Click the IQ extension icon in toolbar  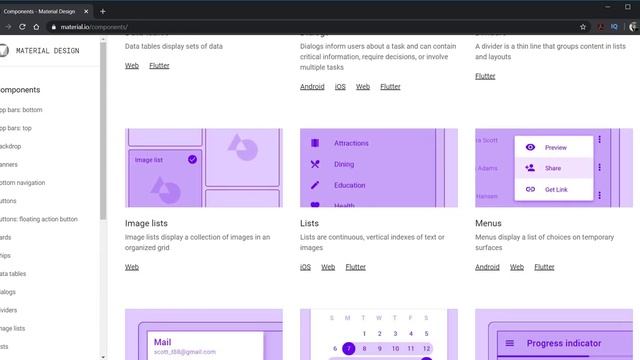pos(614,27)
